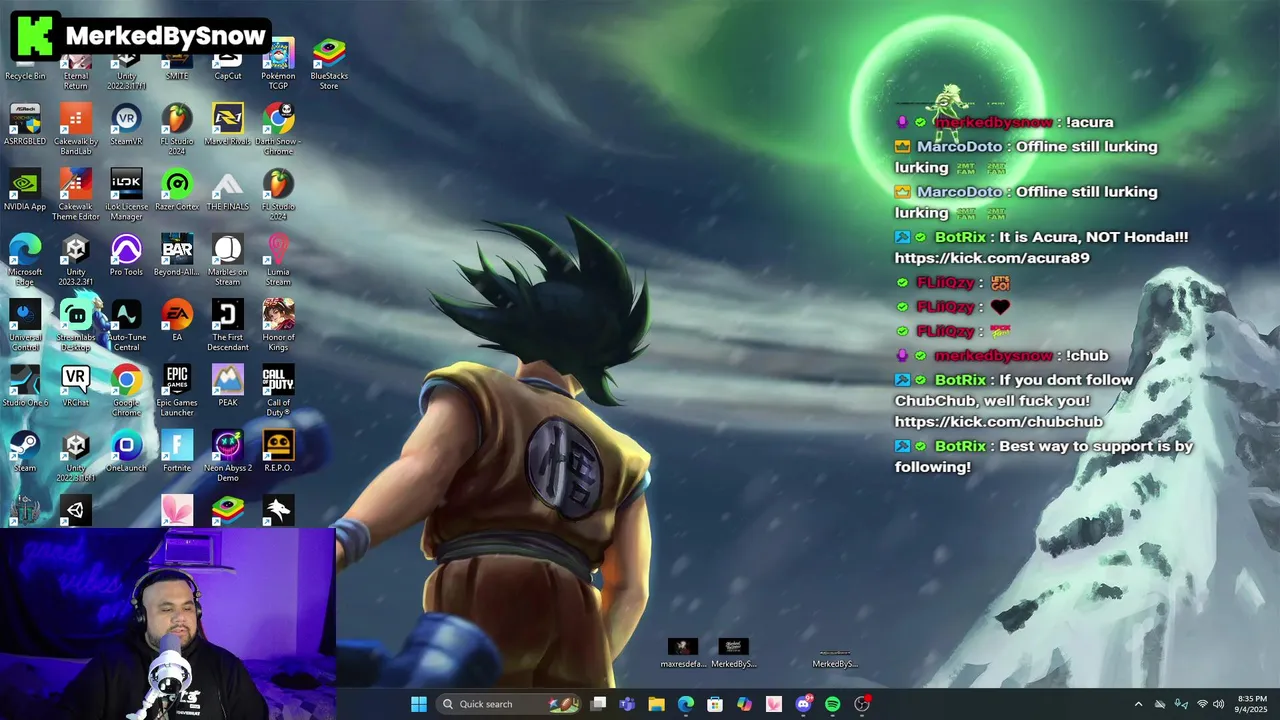Open Darth Snow - Chrome profile shortcut
1280x720 pixels.
tap(278, 129)
